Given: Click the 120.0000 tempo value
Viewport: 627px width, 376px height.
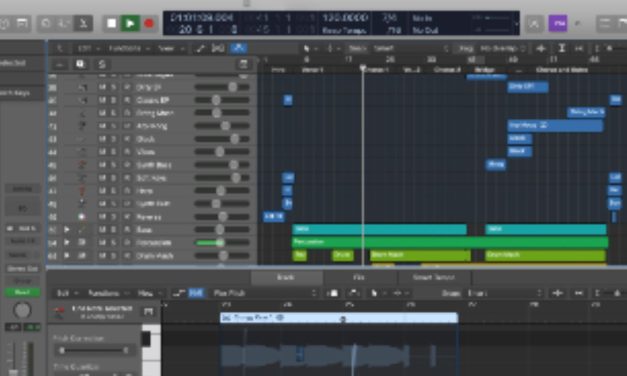Looking at the screenshot, I should 345,18.
